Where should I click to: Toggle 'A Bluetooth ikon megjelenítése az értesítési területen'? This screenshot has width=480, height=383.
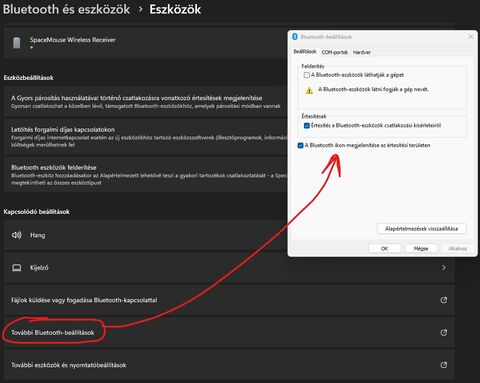300,145
